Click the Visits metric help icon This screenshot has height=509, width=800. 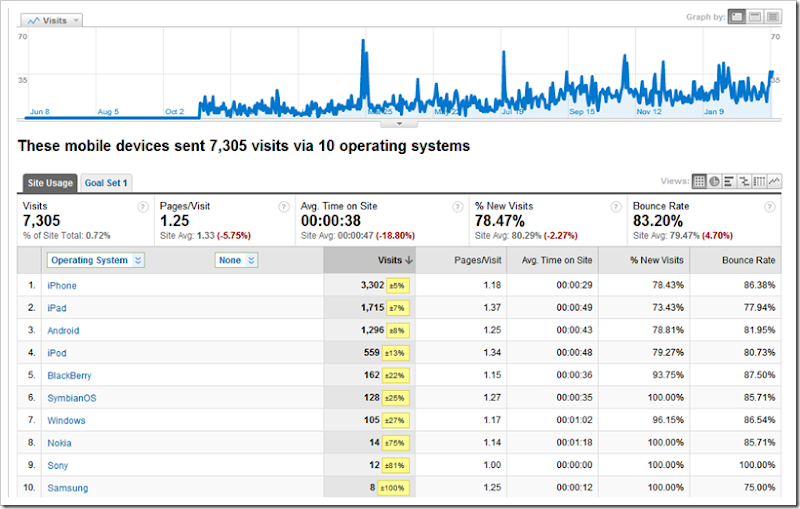141,207
